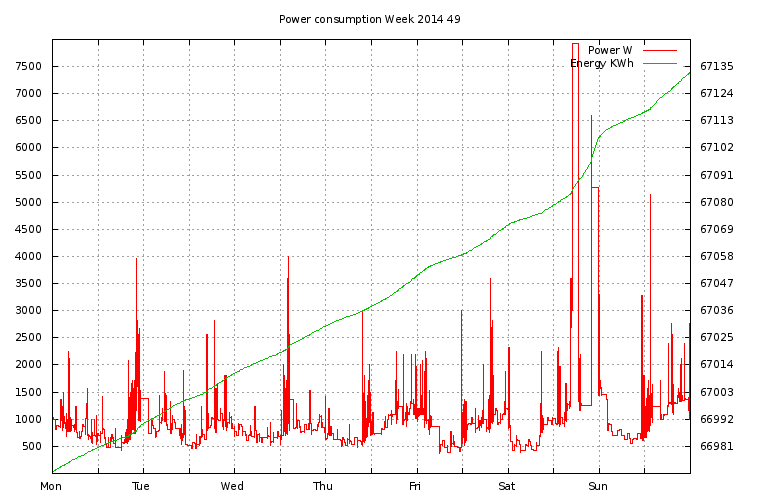Image resolution: width=768 pixels, height=500 pixels.
Task: Click the 4000 W power peak on Wednesday
Action: coord(288,257)
